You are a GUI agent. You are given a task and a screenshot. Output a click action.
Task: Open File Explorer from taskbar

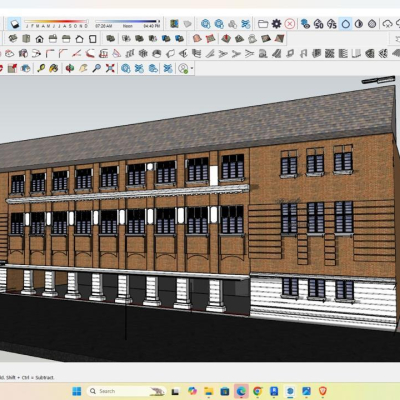point(209,391)
